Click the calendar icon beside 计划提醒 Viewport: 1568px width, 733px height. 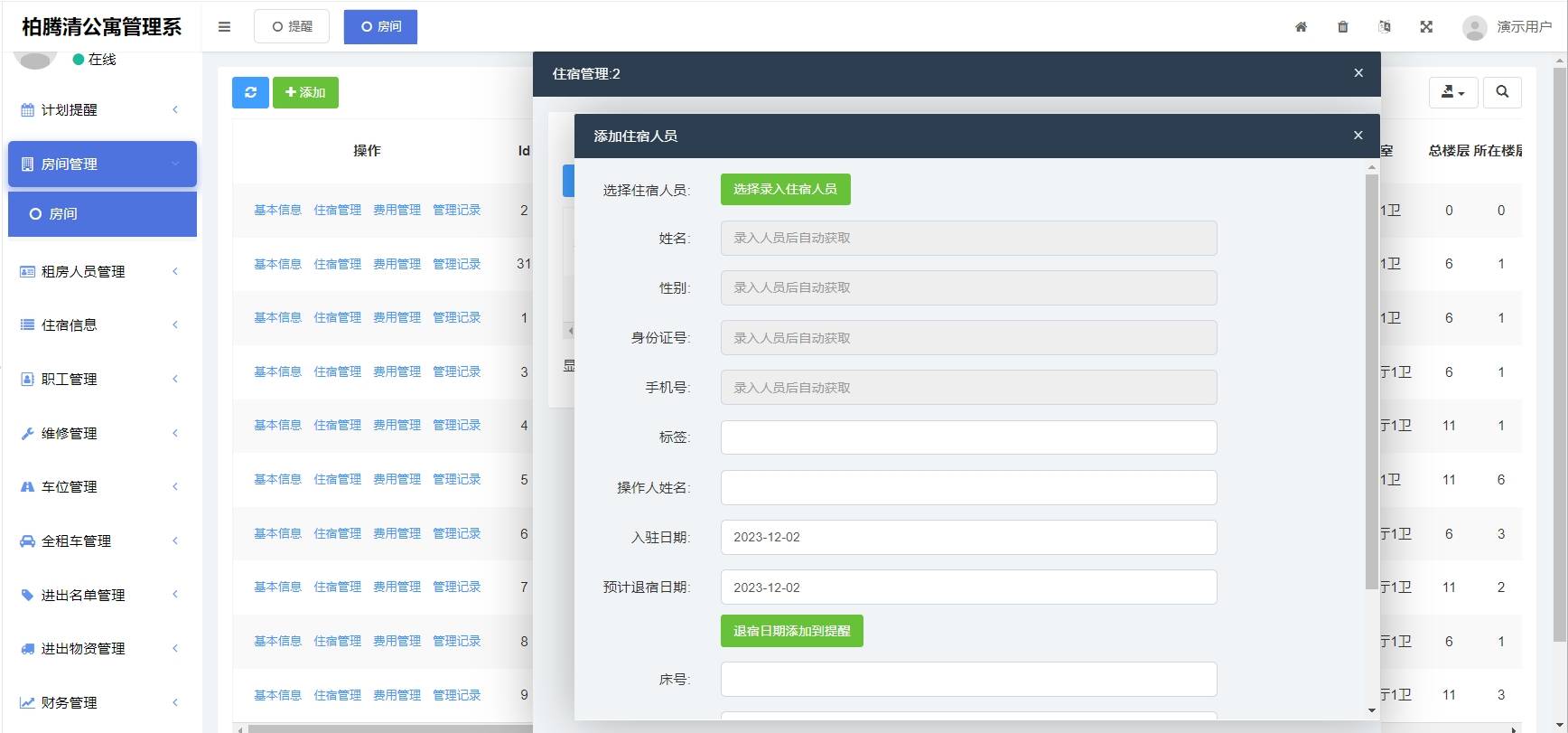(x=27, y=109)
